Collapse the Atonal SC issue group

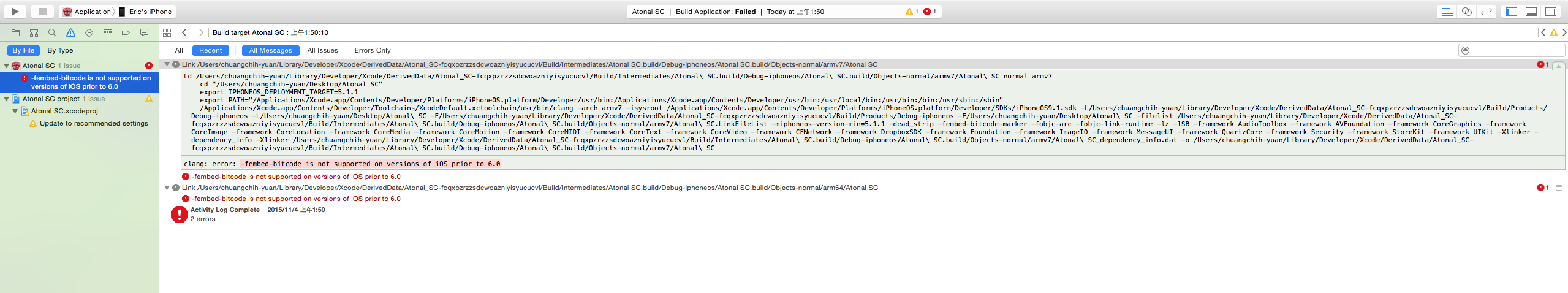point(7,66)
